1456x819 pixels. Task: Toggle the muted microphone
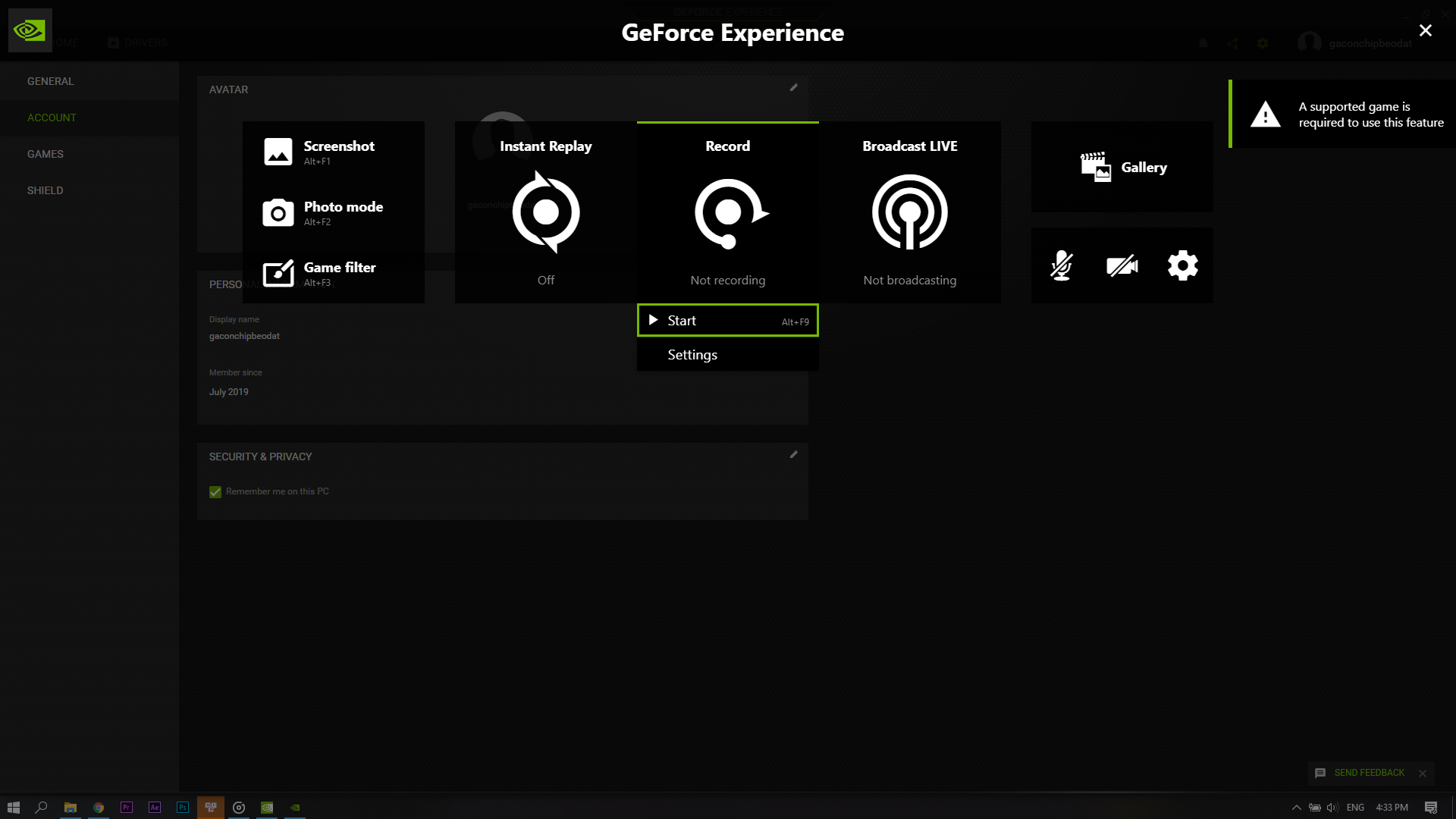point(1061,265)
